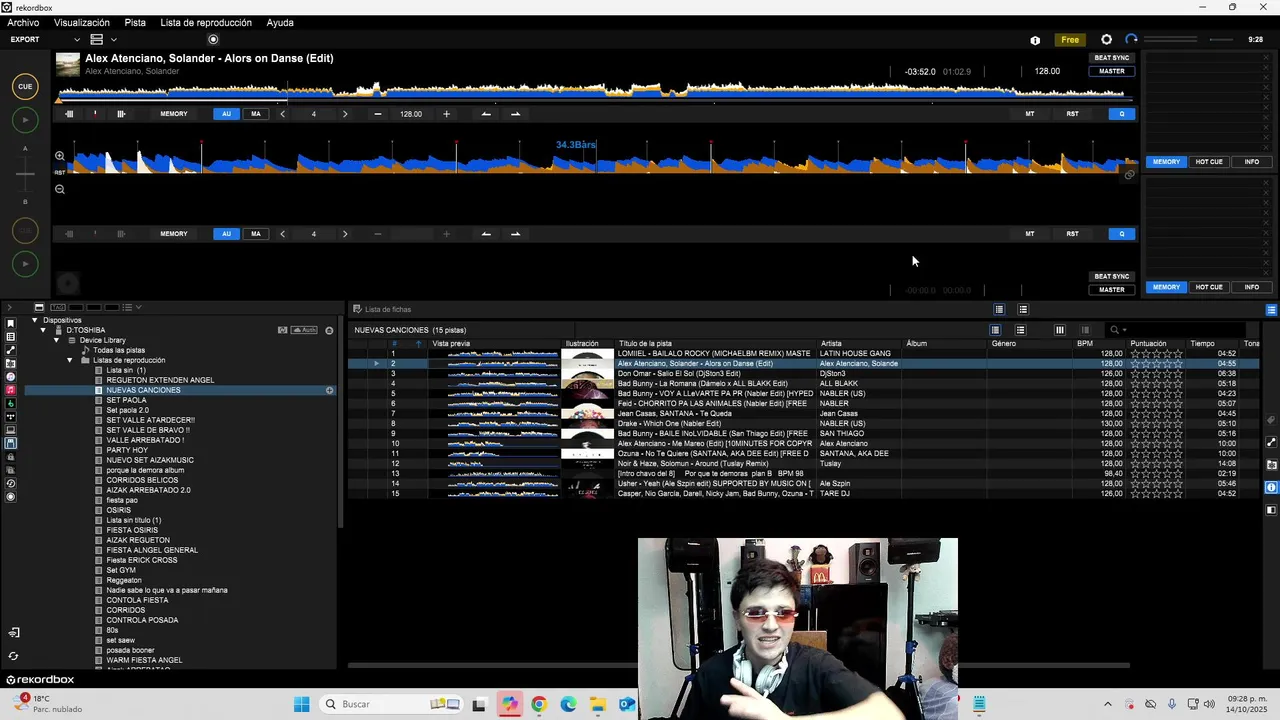The image size is (1280, 720).
Task: Open the Archivo menu
Action: [x=23, y=22]
